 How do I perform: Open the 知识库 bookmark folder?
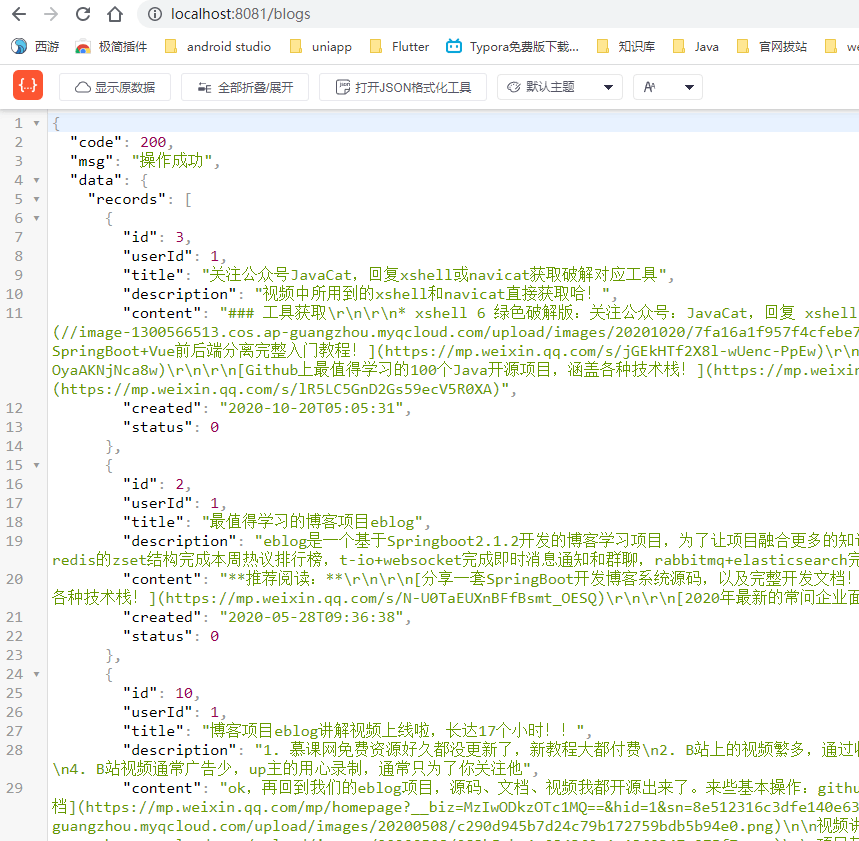626,47
